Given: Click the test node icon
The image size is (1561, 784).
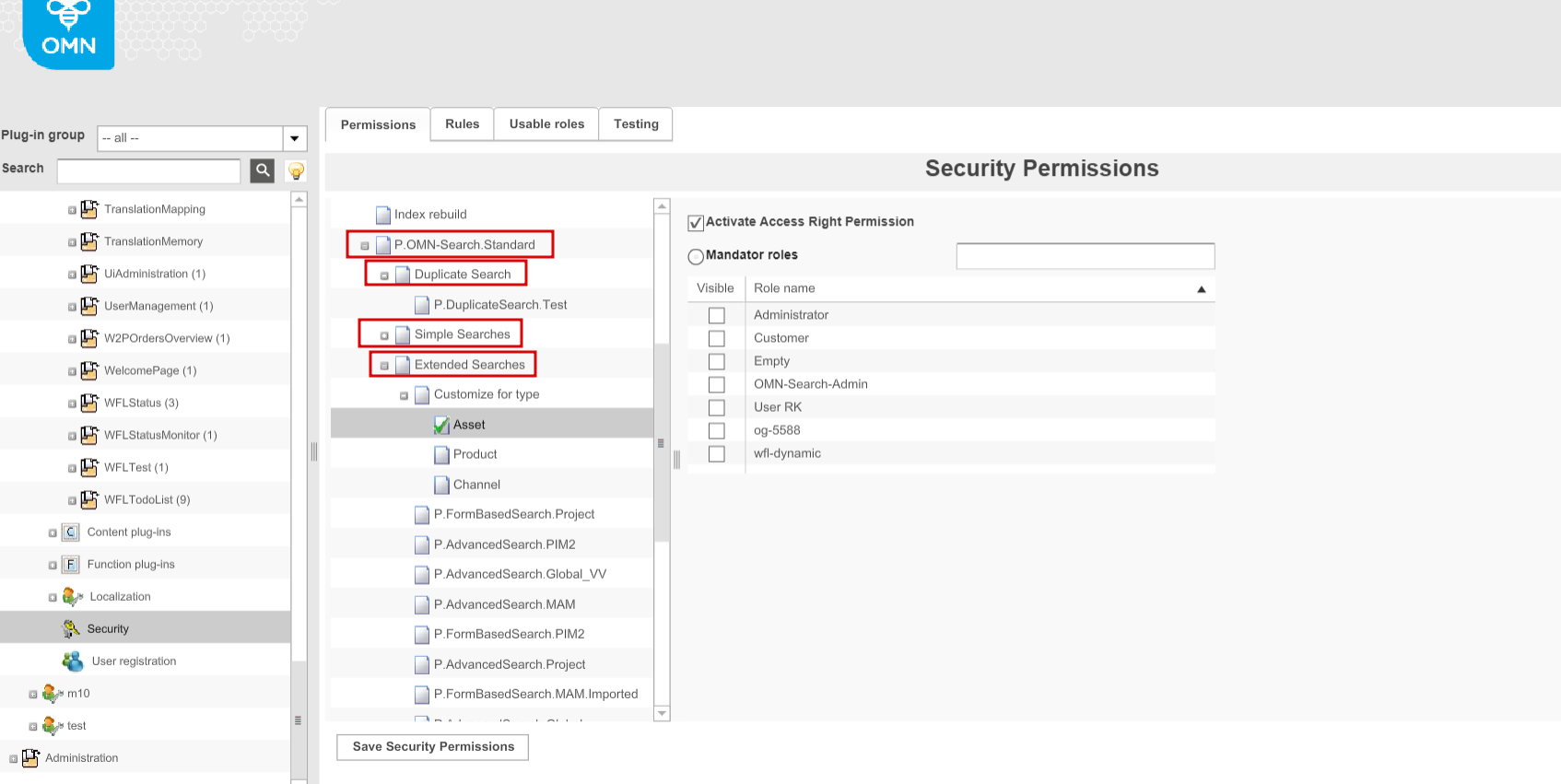Looking at the screenshot, I should [53, 725].
